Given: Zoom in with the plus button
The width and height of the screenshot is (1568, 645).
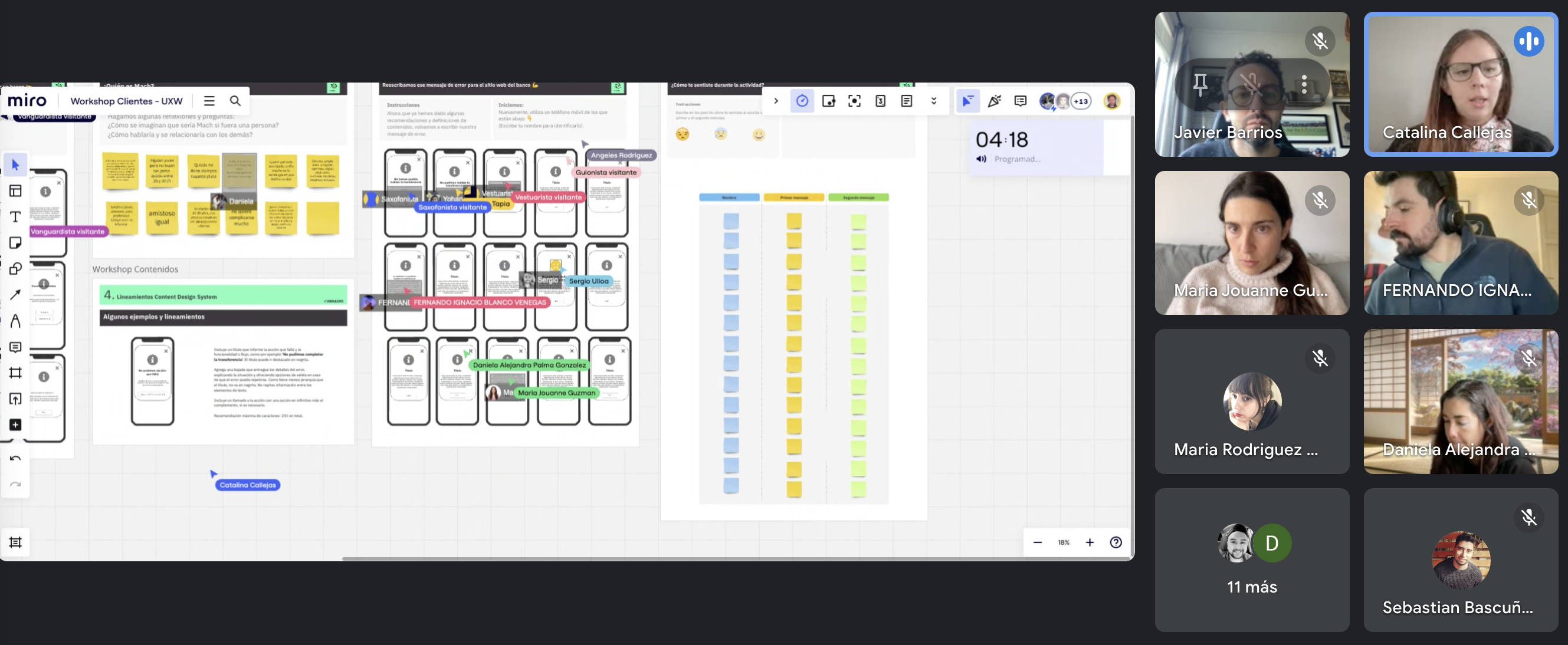Looking at the screenshot, I should (1090, 542).
